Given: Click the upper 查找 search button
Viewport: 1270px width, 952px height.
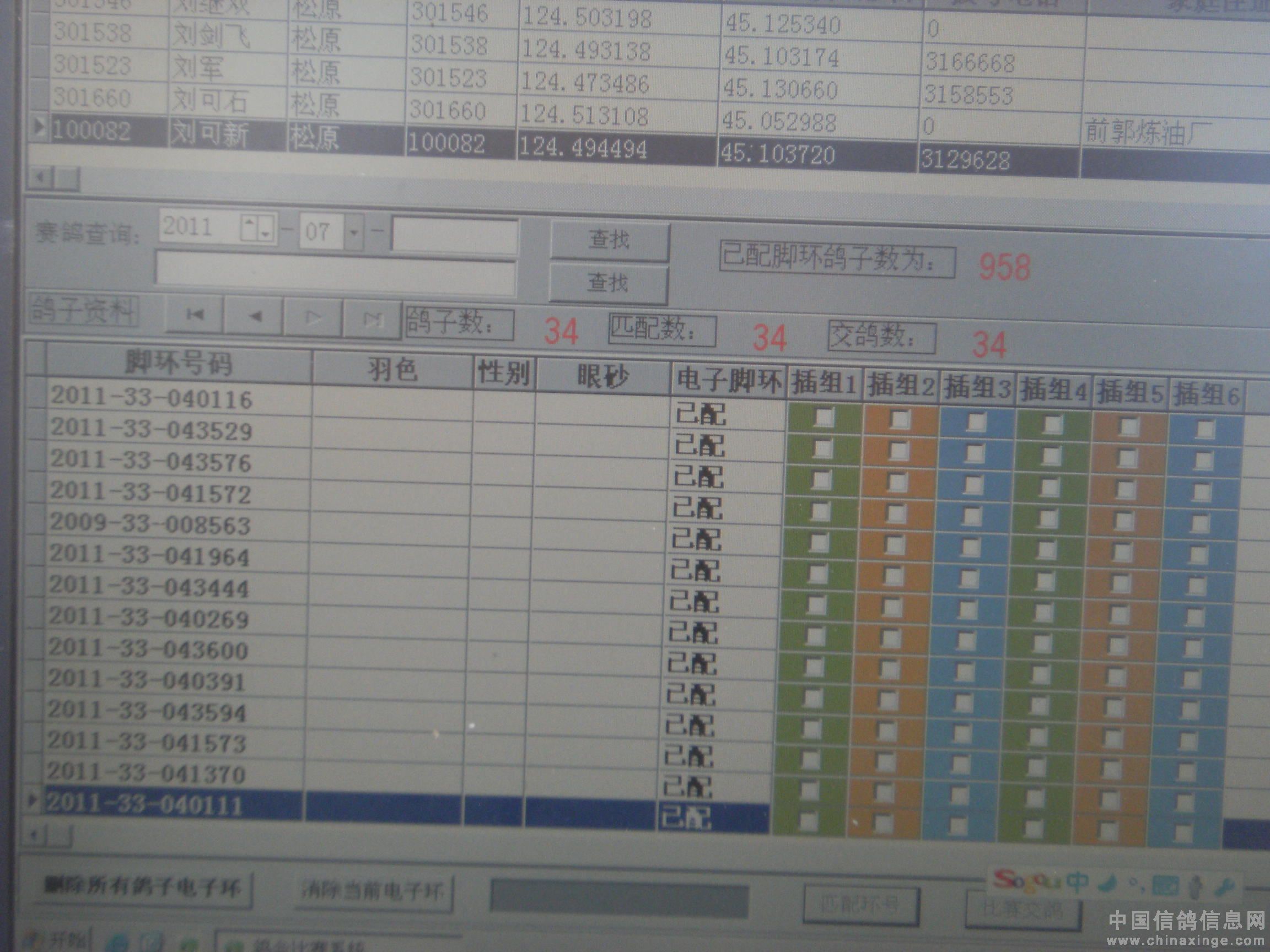Looking at the screenshot, I should pyautogui.click(x=609, y=240).
